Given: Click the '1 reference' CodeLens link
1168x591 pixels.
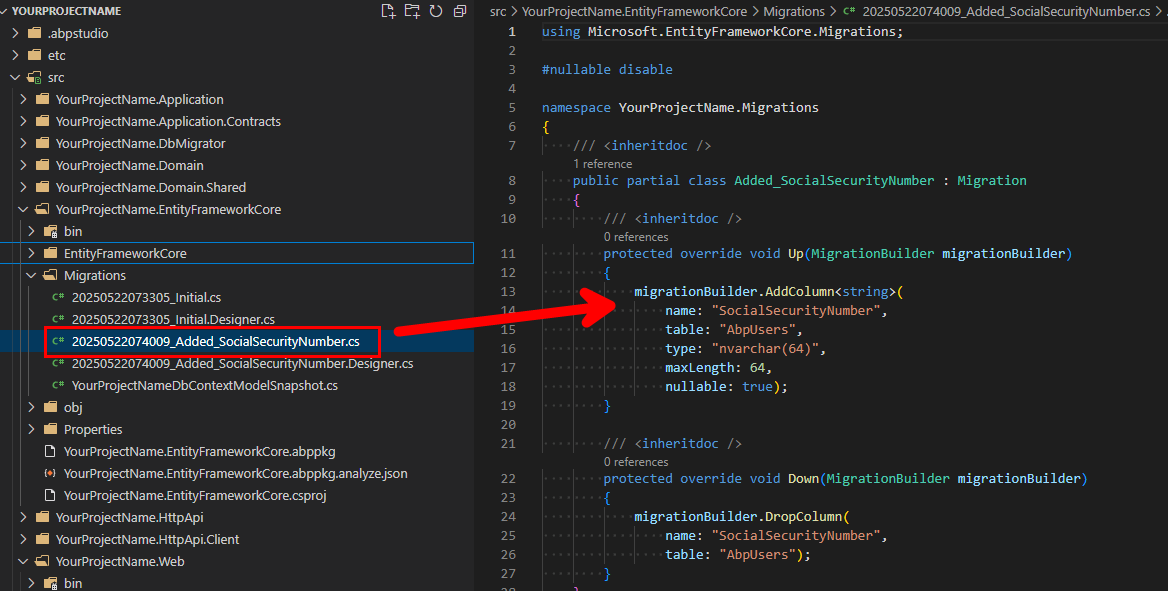Looking at the screenshot, I should tap(602, 163).
